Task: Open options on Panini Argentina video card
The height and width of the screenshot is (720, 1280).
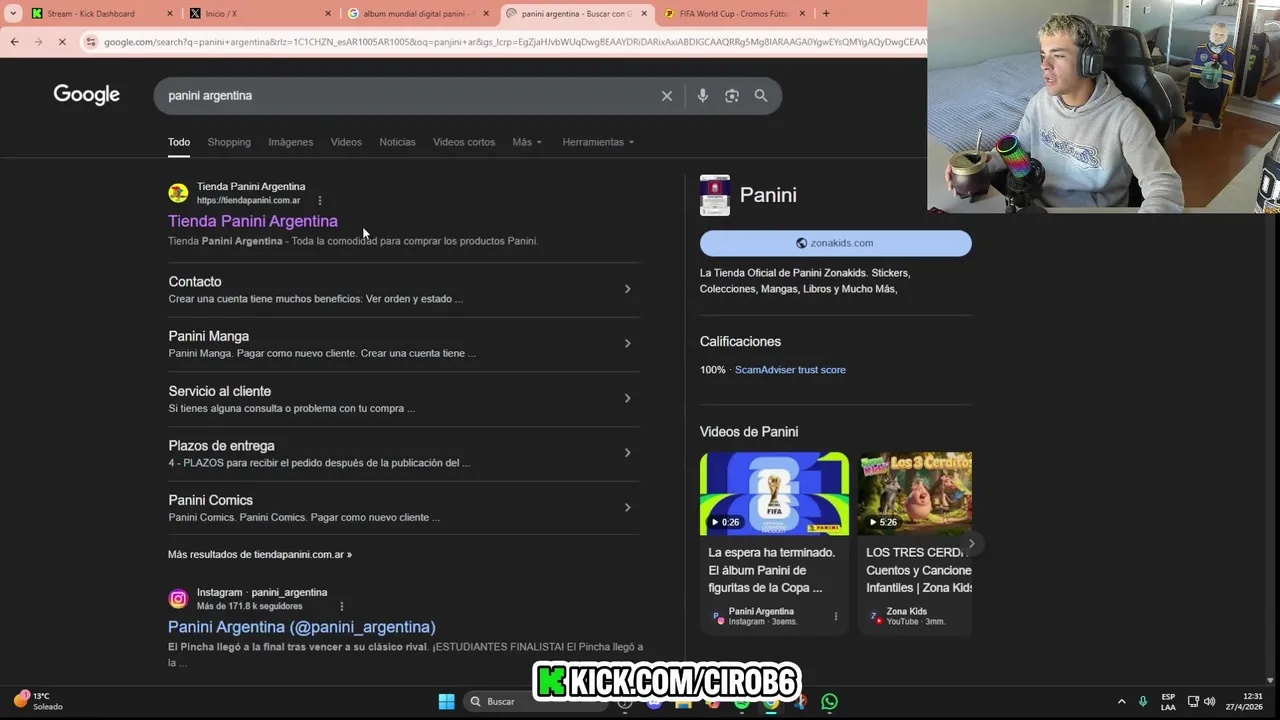Action: click(x=836, y=617)
